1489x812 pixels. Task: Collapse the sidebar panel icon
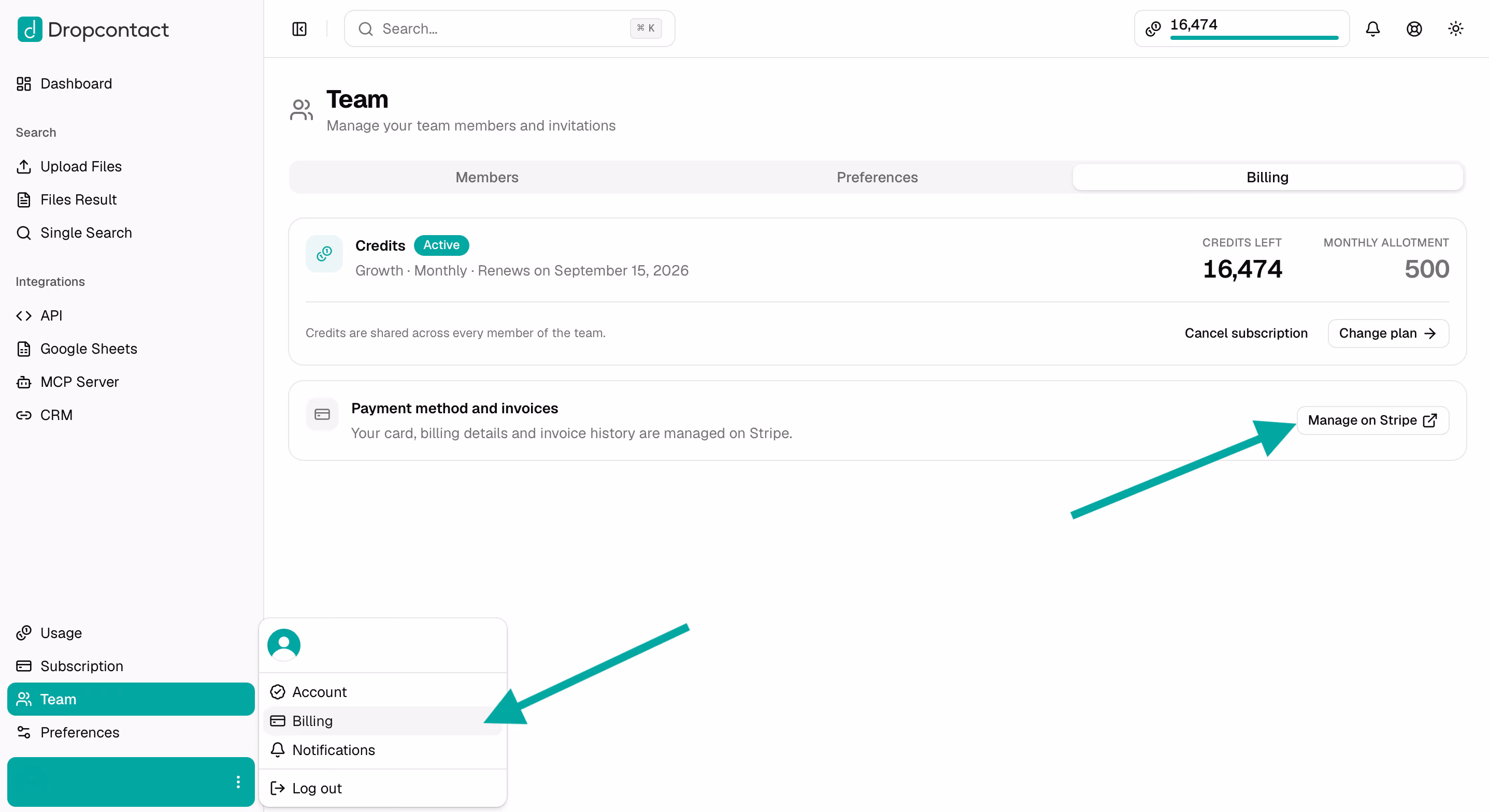point(299,29)
